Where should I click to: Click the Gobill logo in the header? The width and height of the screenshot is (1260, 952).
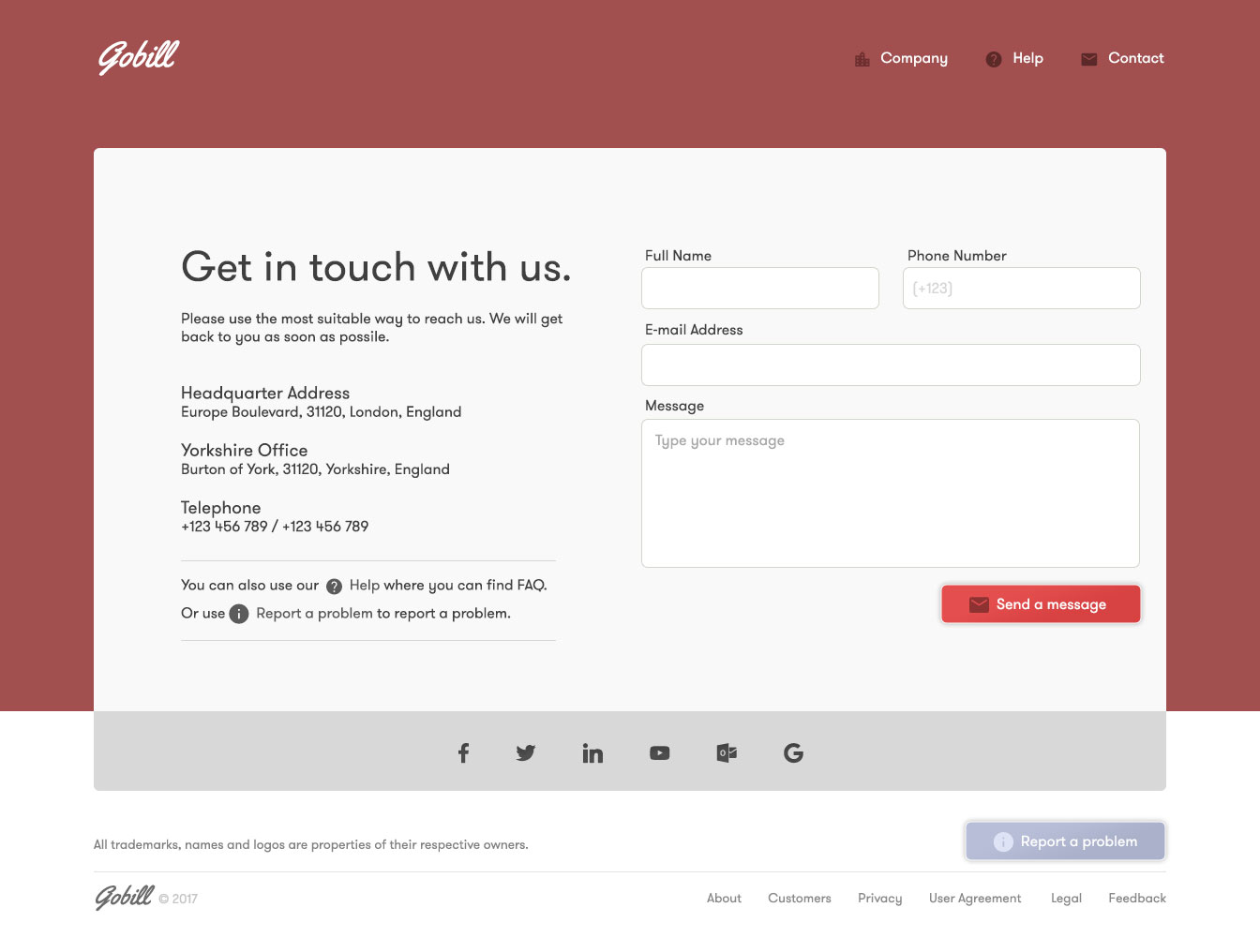pyautogui.click(x=139, y=57)
